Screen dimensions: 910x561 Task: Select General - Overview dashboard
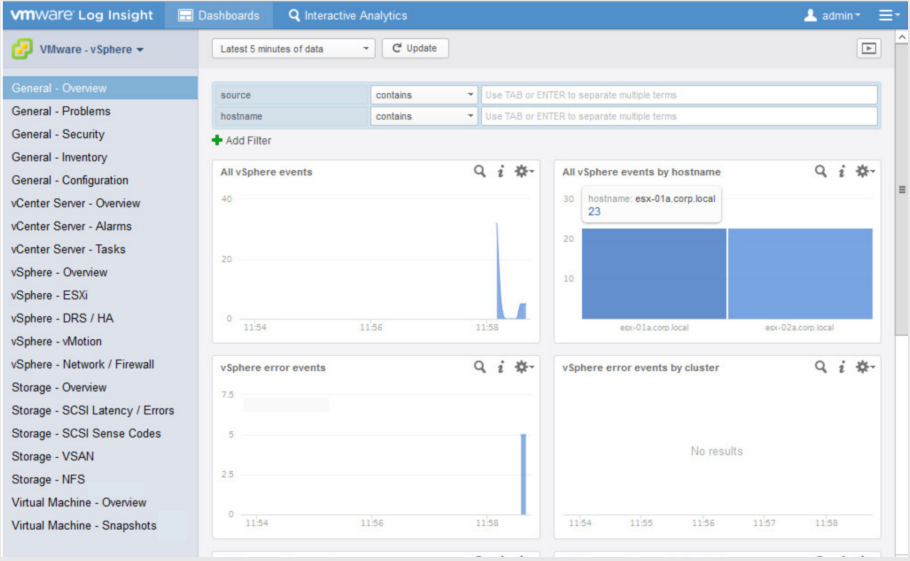click(100, 88)
